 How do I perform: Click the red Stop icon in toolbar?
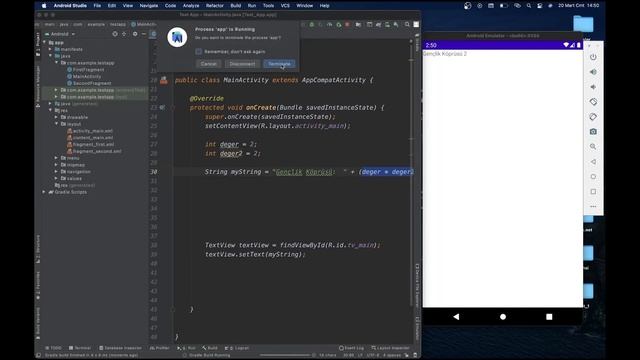(x=347, y=24)
